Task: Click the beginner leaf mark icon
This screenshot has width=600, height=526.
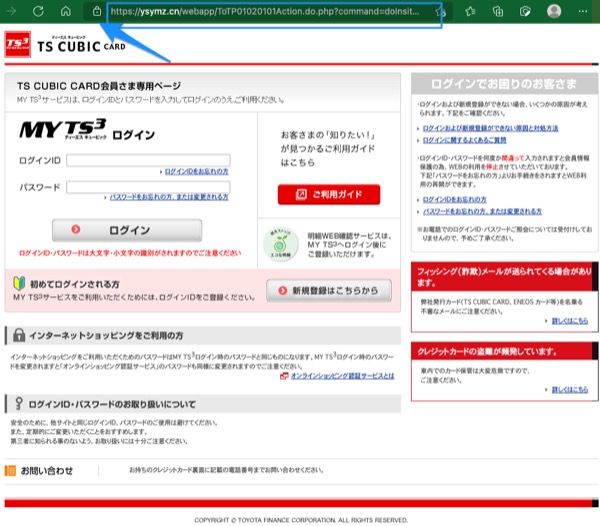Action: [x=19, y=283]
